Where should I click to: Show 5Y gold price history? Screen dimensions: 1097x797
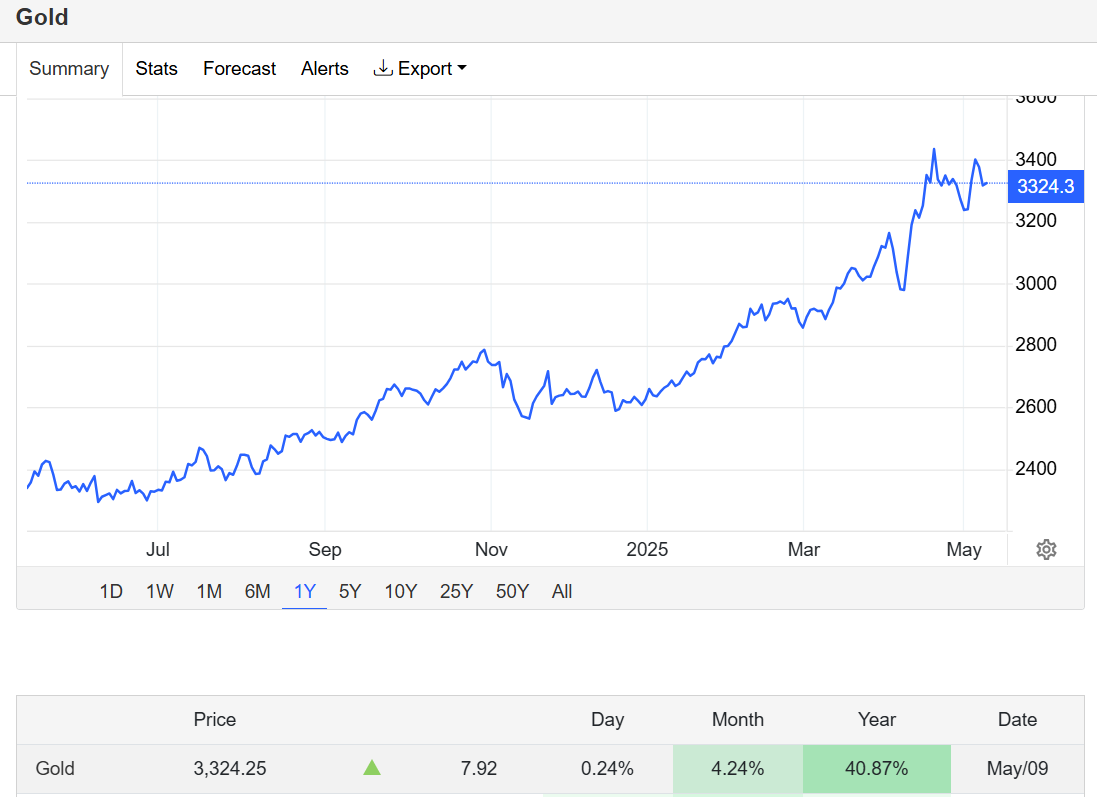350,591
